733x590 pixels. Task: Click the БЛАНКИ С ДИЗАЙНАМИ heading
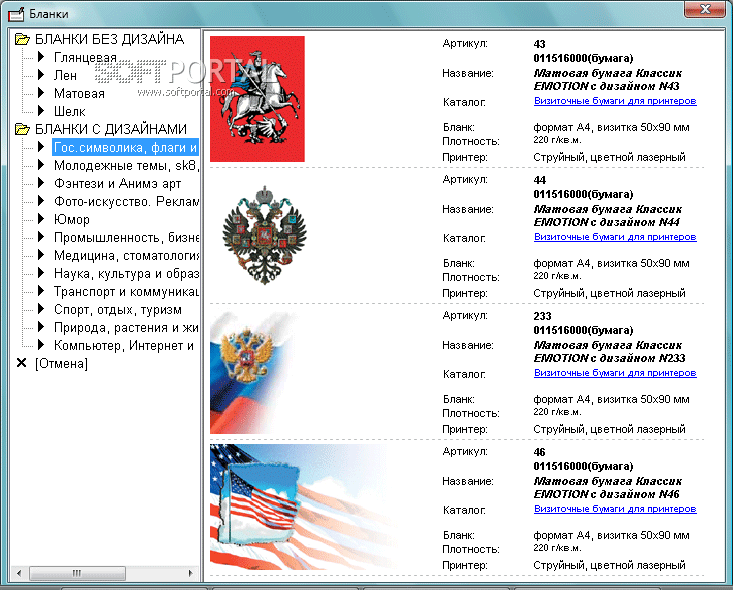click(x=111, y=129)
